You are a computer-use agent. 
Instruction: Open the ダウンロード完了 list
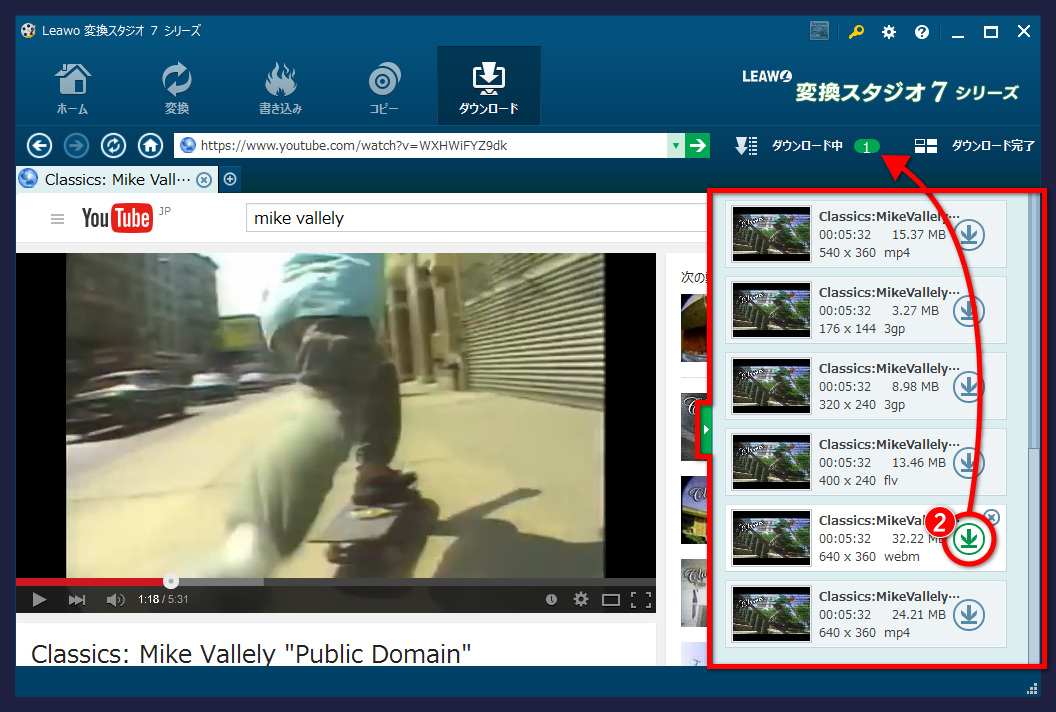click(975, 146)
